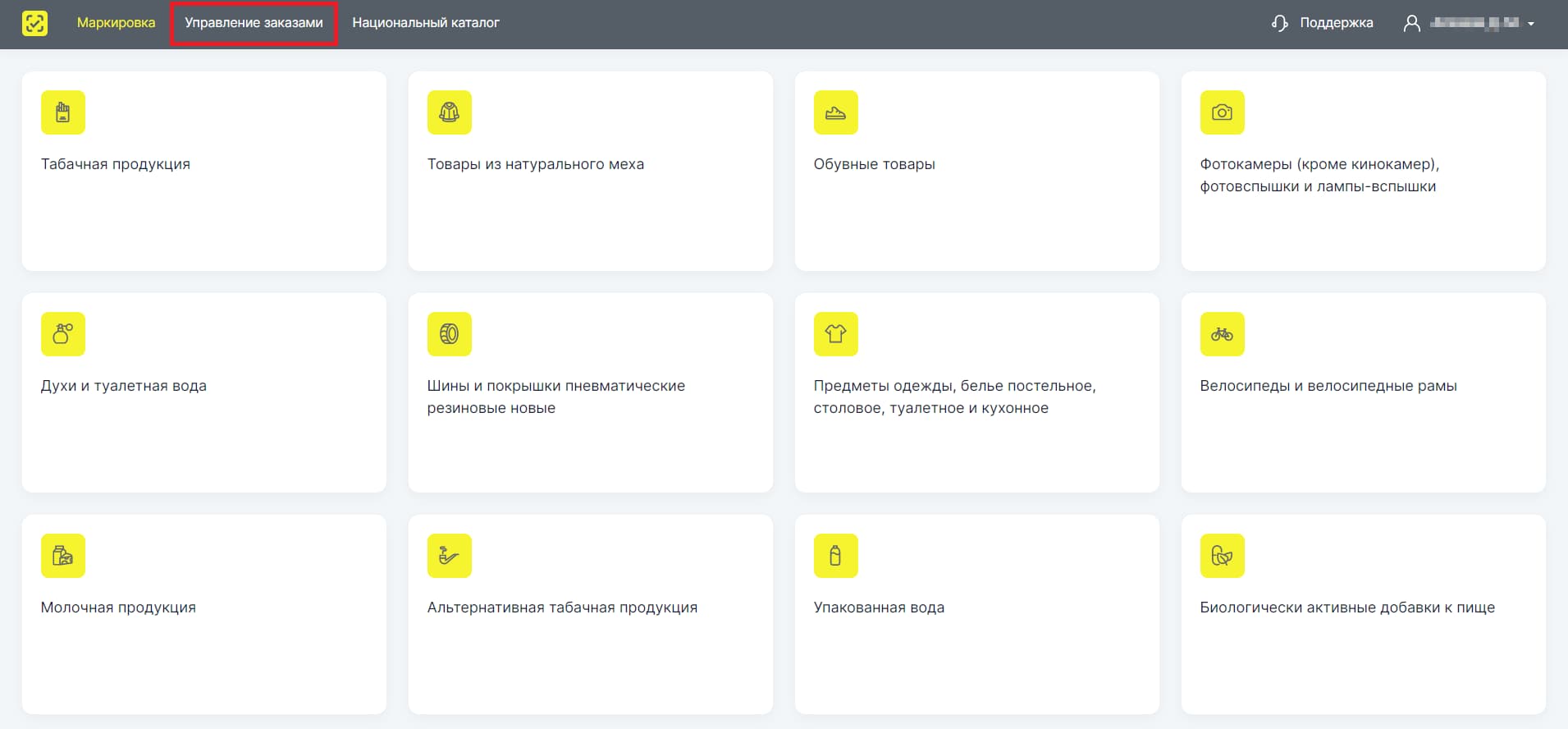Click the shoe icon

click(x=836, y=112)
